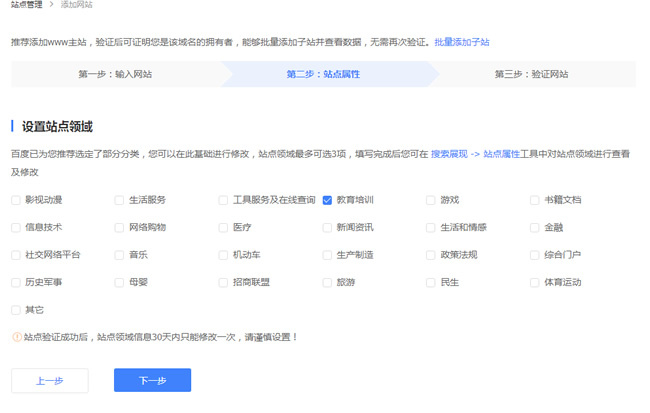650x413 pixels.
Task: Select the 信息技术 checkbox
Action: (x=16, y=227)
